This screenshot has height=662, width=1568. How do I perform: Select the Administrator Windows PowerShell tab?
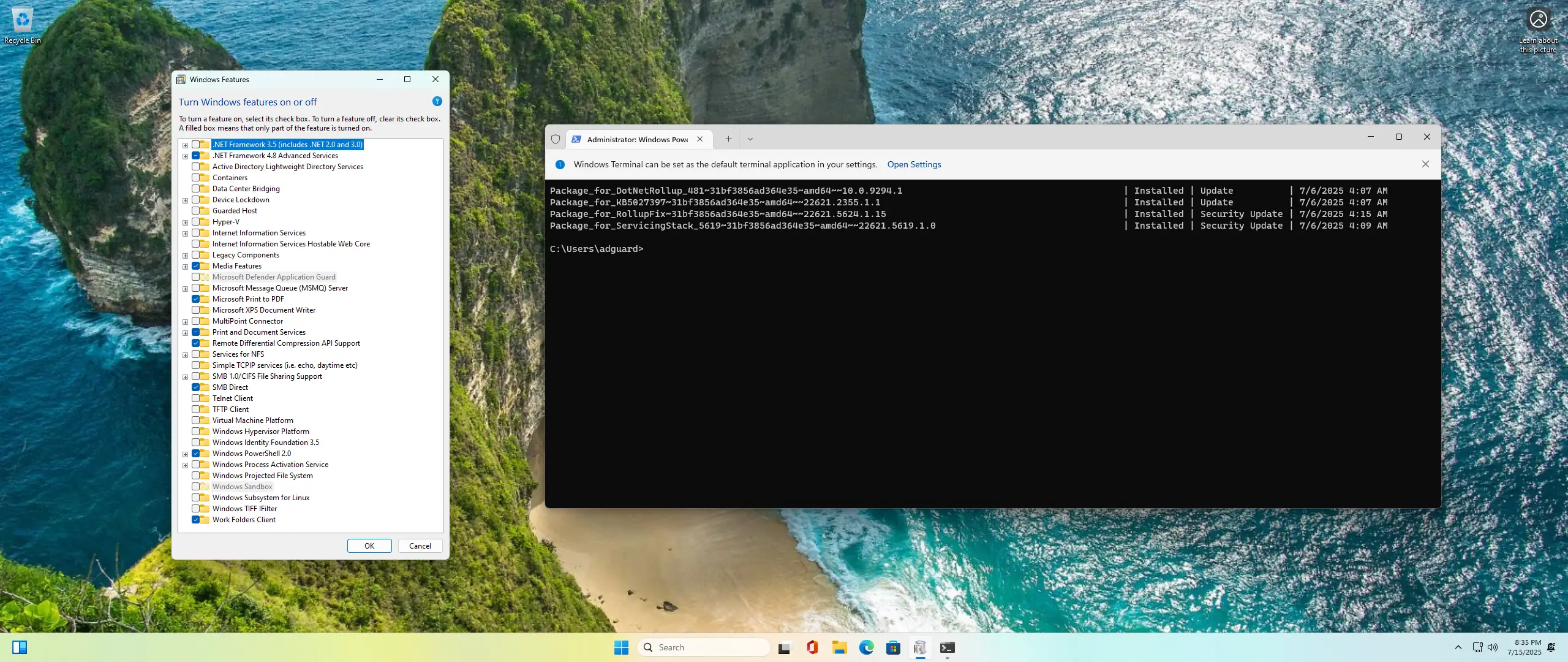(x=637, y=140)
